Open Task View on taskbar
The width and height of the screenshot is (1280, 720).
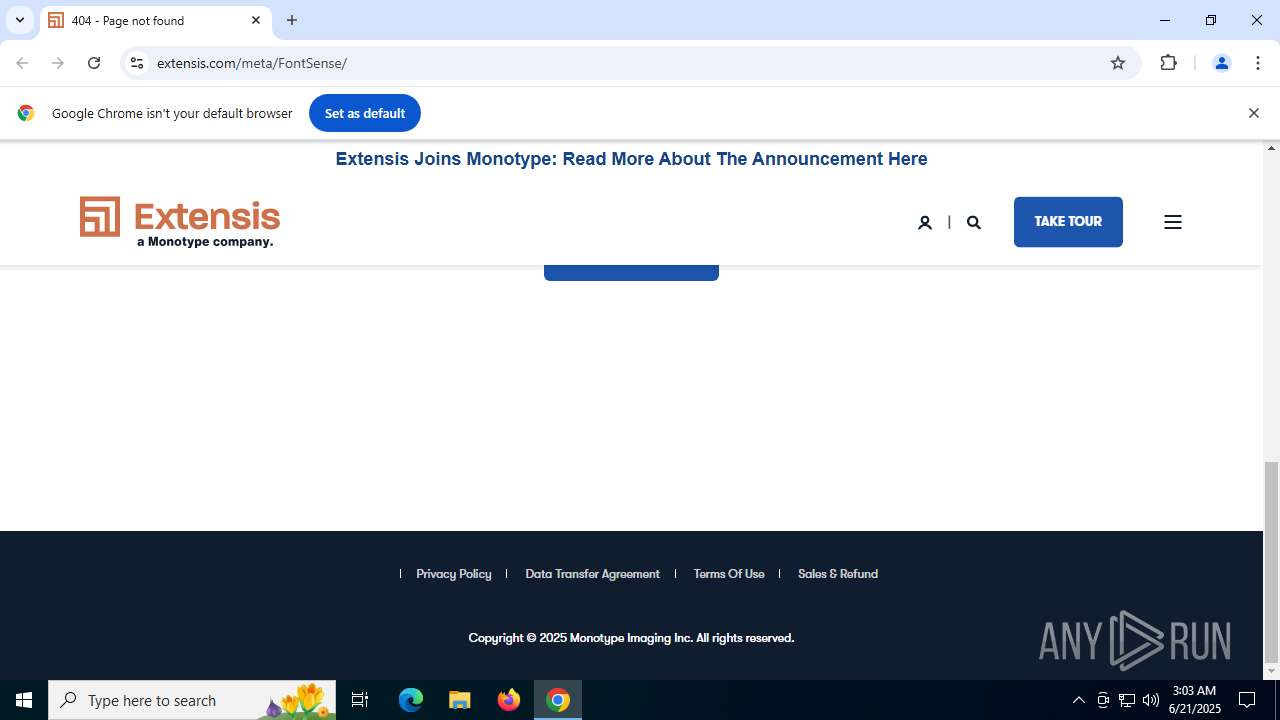[360, 700]
